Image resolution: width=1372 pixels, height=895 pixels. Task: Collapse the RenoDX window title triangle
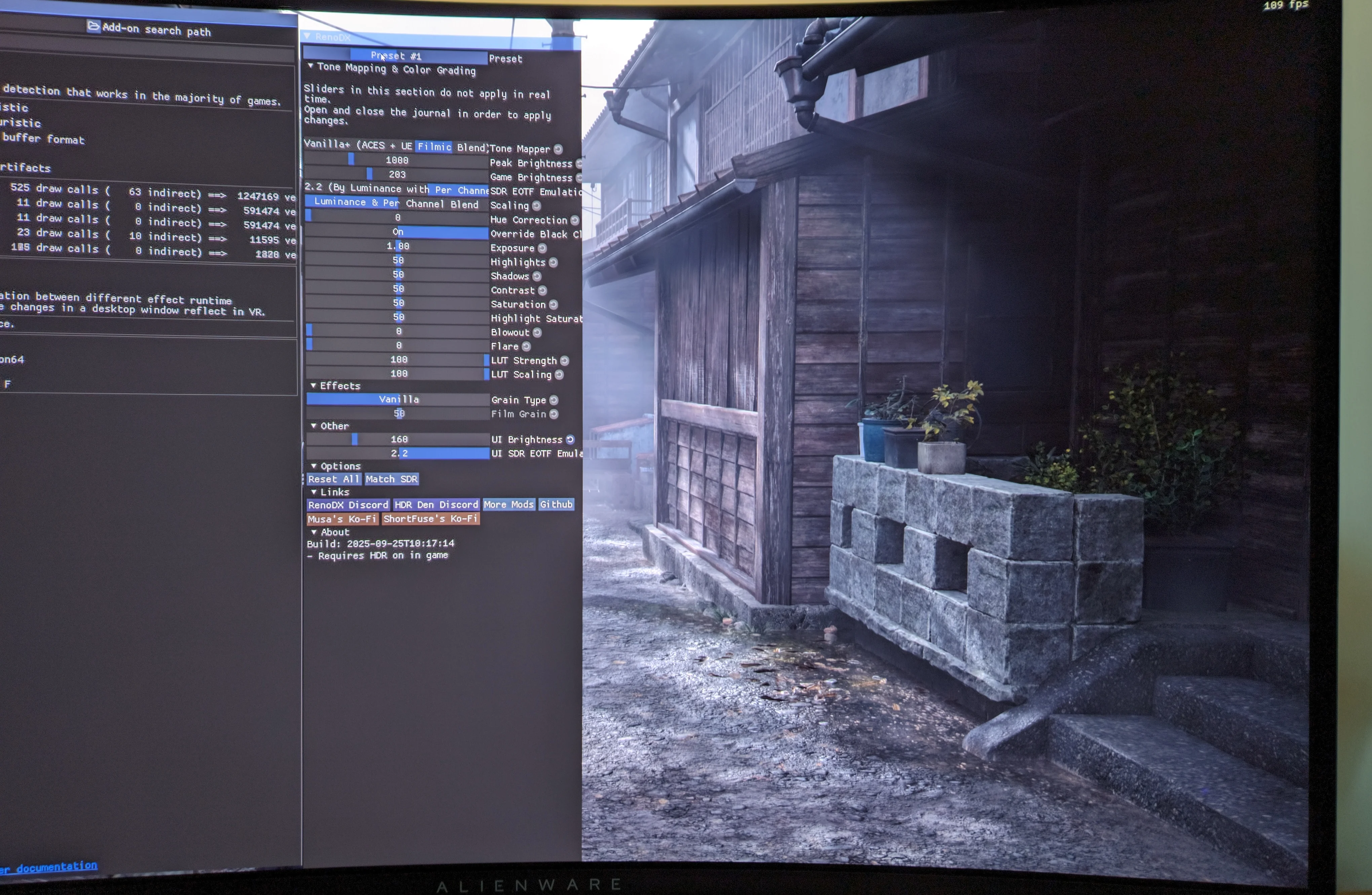pyautogui.click(x=307, y=36)
